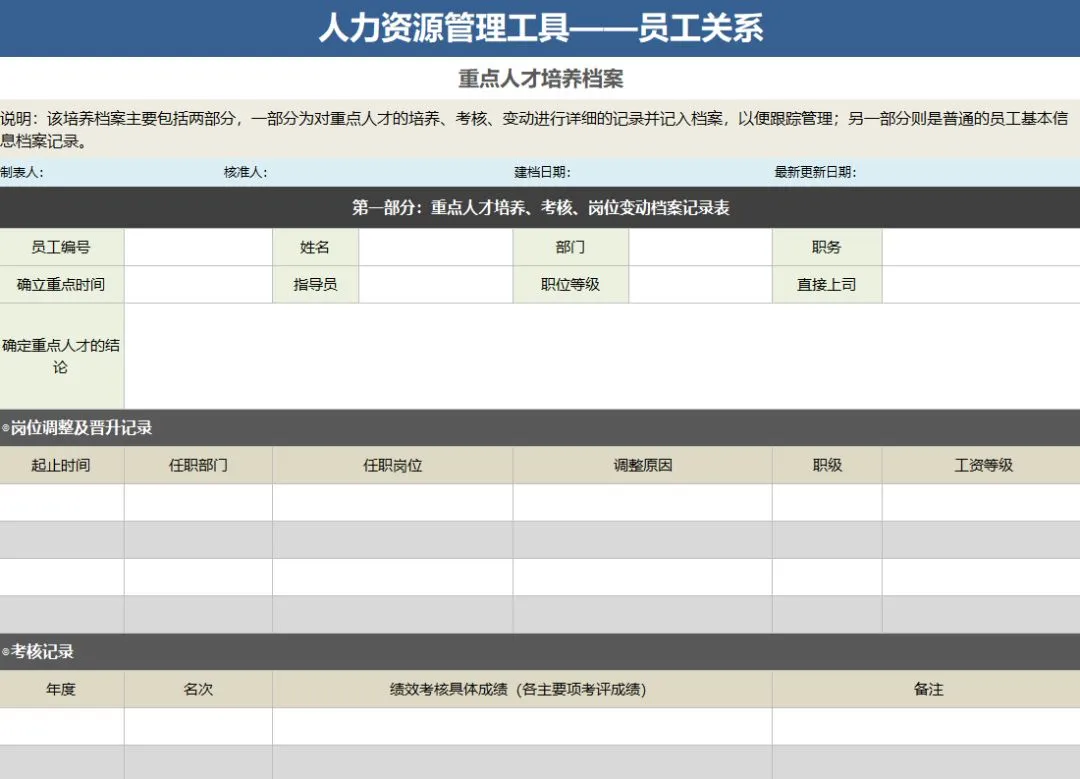1080x779 pixels.
Task: Click the empty field beside 部门
Action: click(x=700, y=247)
